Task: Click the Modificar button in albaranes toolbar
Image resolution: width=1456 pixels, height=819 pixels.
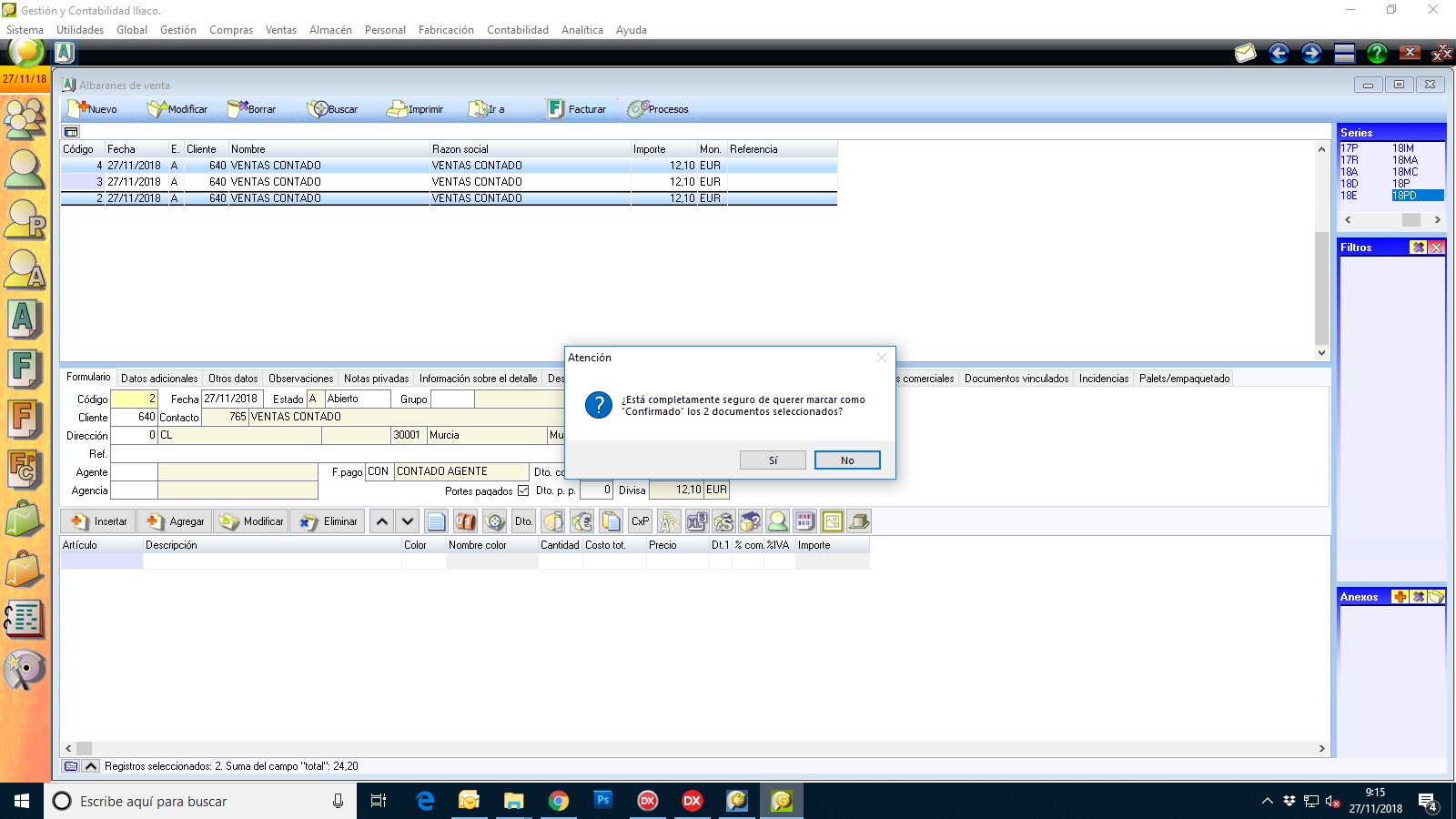Action: click(x=177, y=109)
